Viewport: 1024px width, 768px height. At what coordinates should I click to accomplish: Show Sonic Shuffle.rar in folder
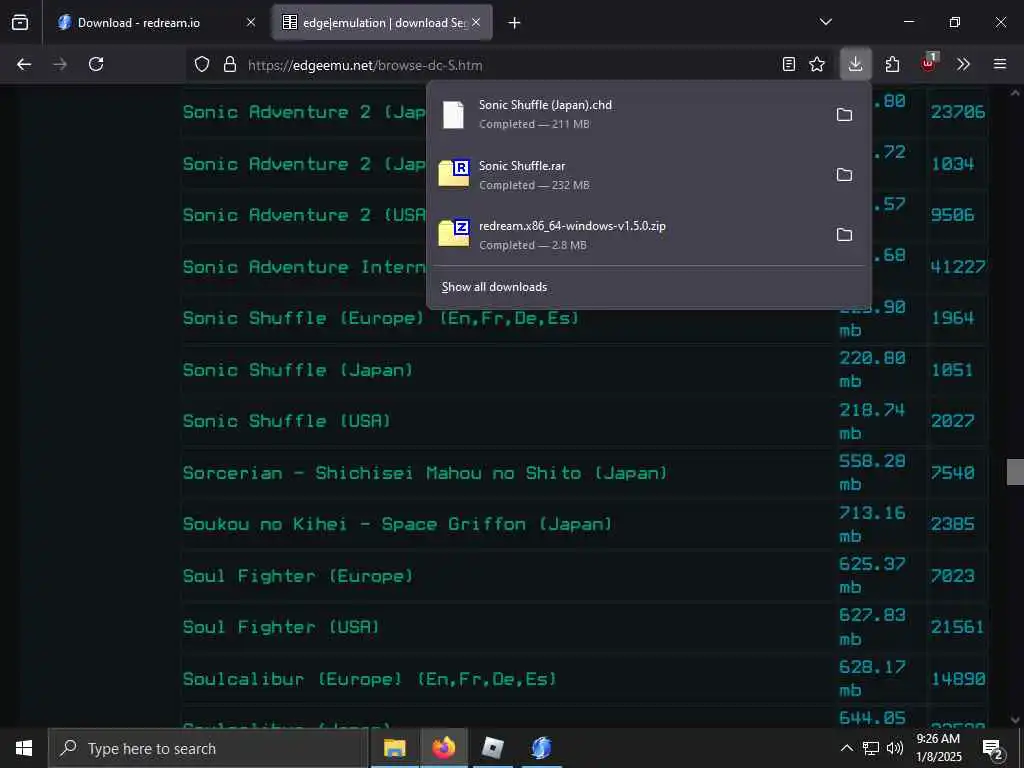click(x=844, y=175)
